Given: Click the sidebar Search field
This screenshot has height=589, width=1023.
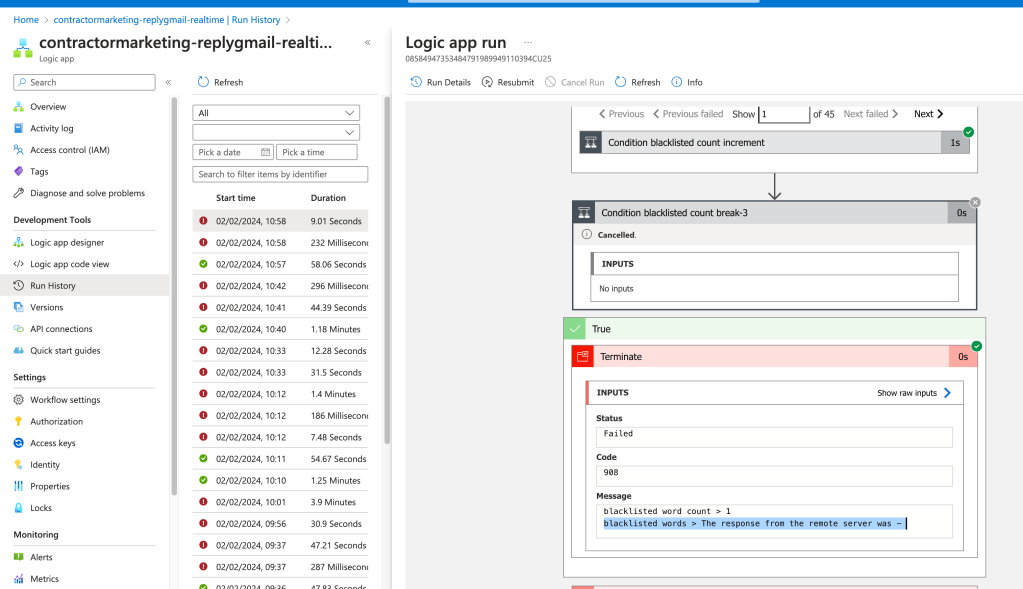Looking at the screenshot, I should (x=84, y=82).
